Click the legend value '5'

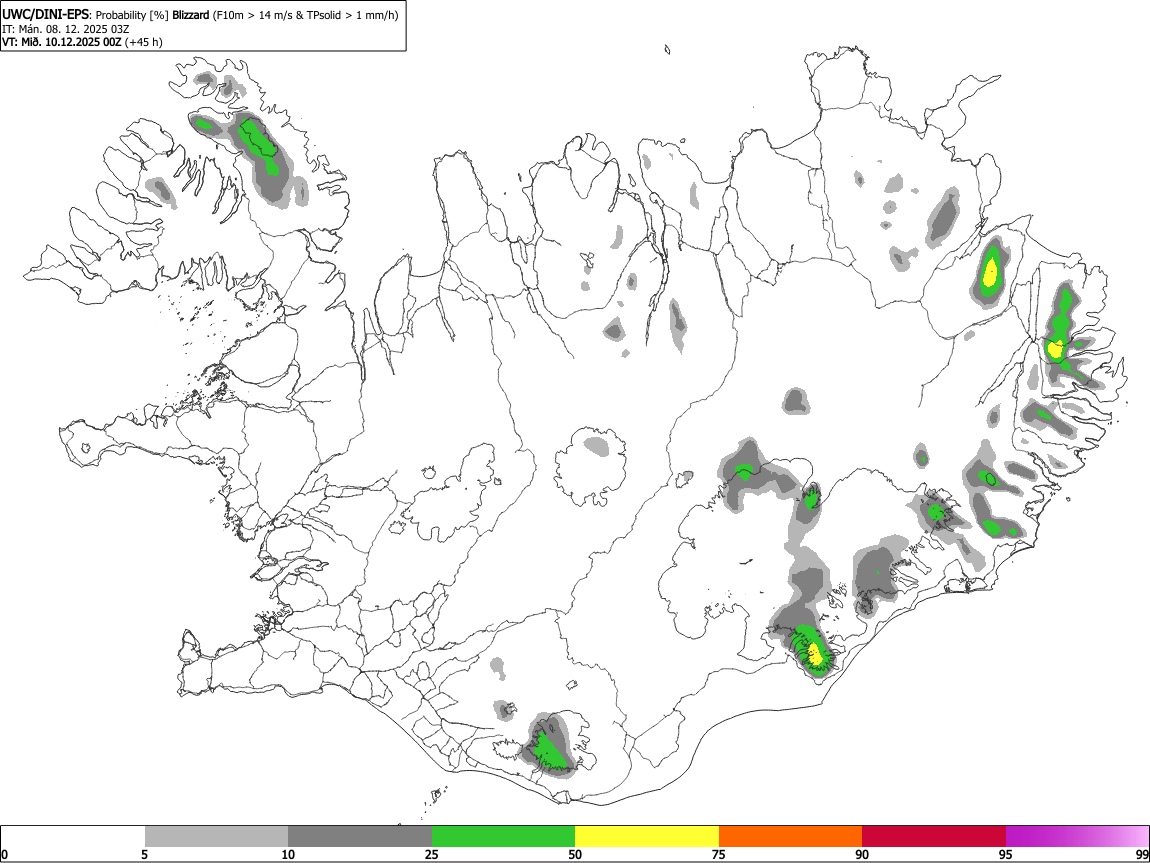[145, 854]
